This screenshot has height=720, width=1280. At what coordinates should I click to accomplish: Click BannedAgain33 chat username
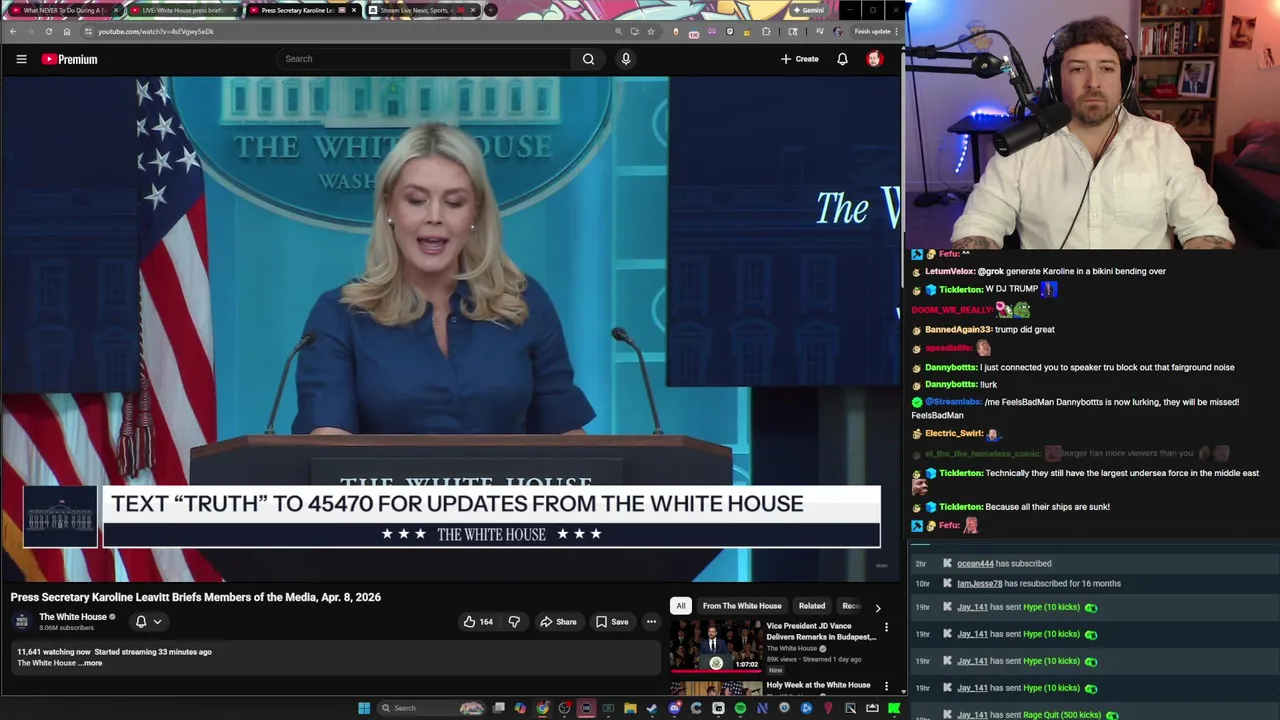coord(958,329)
